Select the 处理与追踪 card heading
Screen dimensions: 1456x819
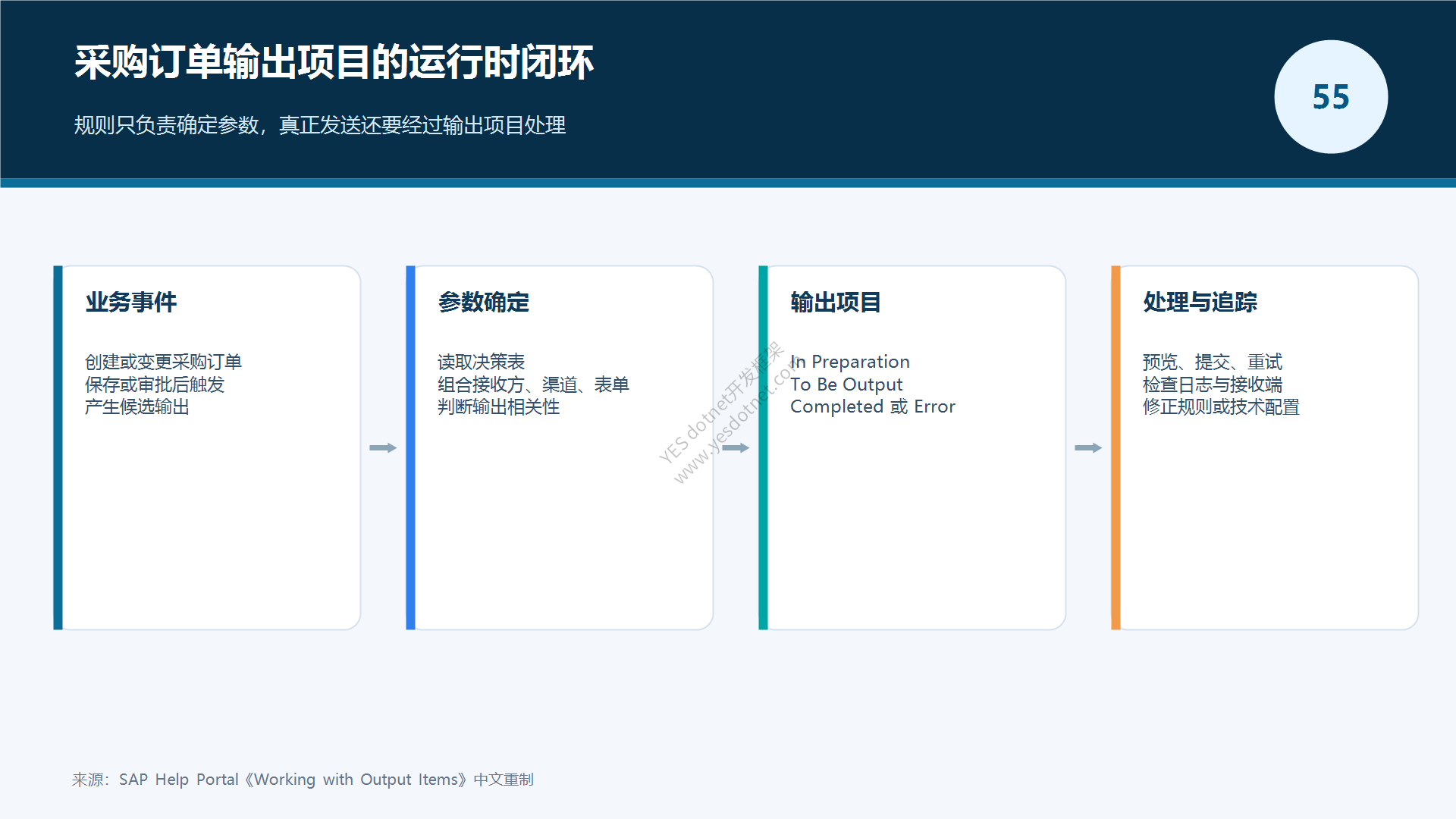pyautogui.click(x=1200, y=302)
